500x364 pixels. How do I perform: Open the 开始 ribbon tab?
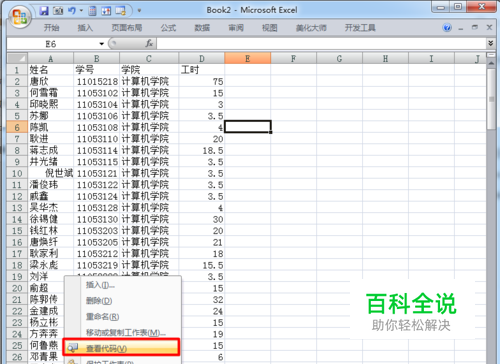(x=51, y=28)
